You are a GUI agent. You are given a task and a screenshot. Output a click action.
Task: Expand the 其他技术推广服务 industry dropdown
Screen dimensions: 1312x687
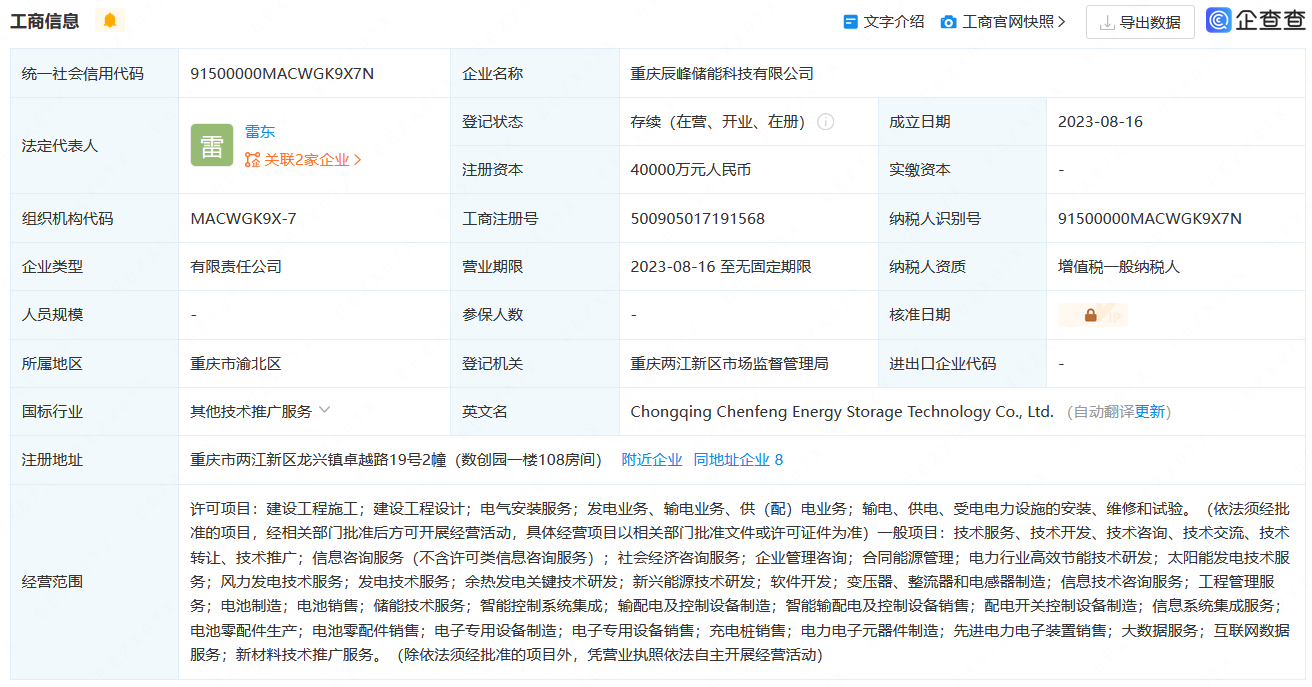click(324, 410)
